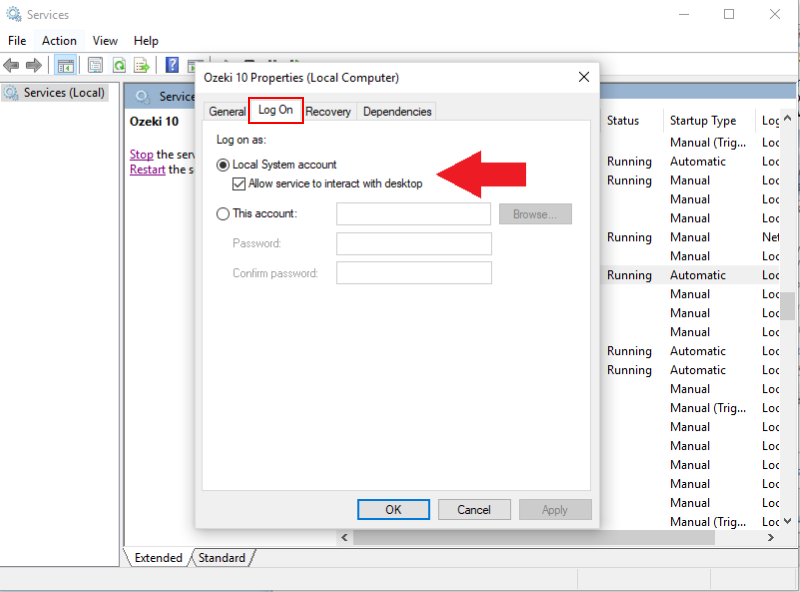Click the Password input field

tap(414, 243)
